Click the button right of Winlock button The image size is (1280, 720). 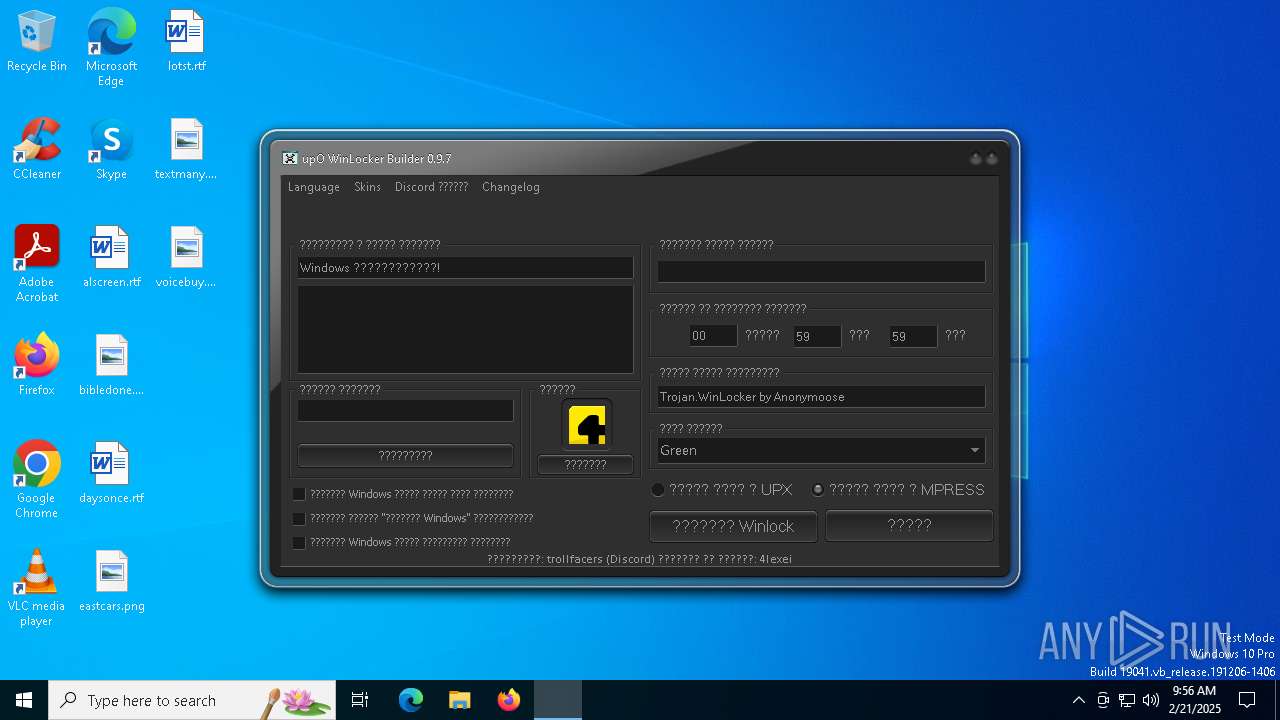click(x=909, y=526)
